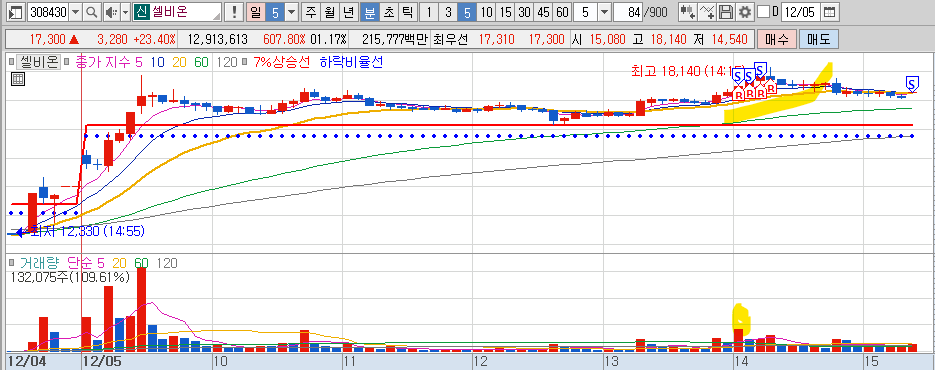The width and height of the screenshot is (935, 370).
Task: Click the topmost S sell-signal marker near 14:00
Action: [760, 69]
